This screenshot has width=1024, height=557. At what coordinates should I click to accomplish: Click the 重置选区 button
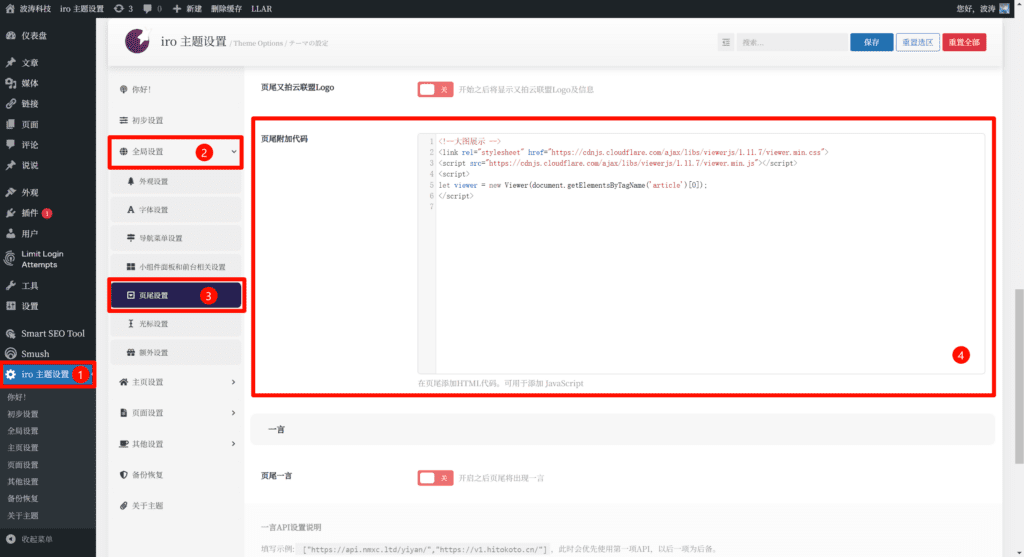click(918, 42)
